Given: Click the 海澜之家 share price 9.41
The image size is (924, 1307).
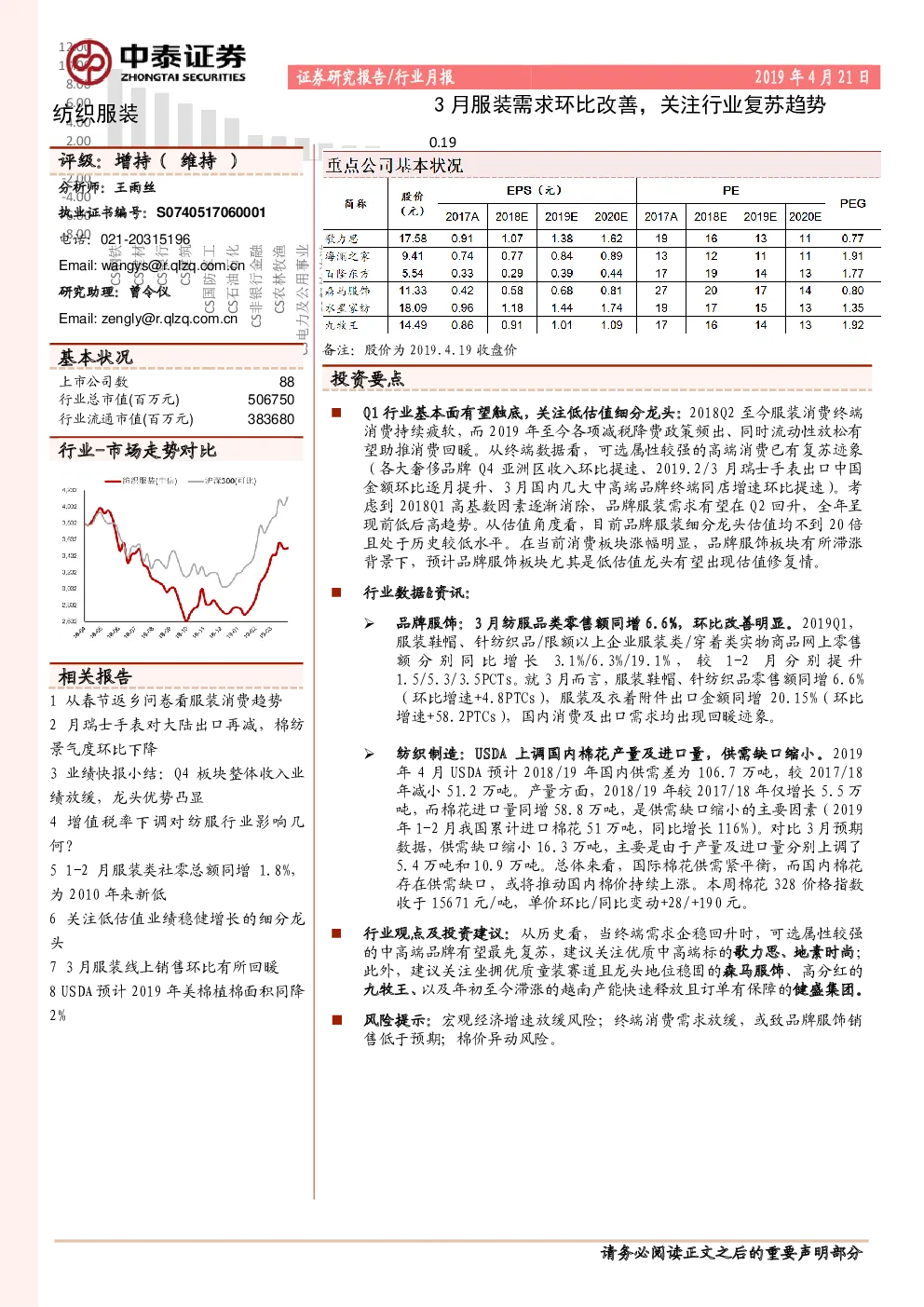Looking at the screenshot, I should click(413, 255).
